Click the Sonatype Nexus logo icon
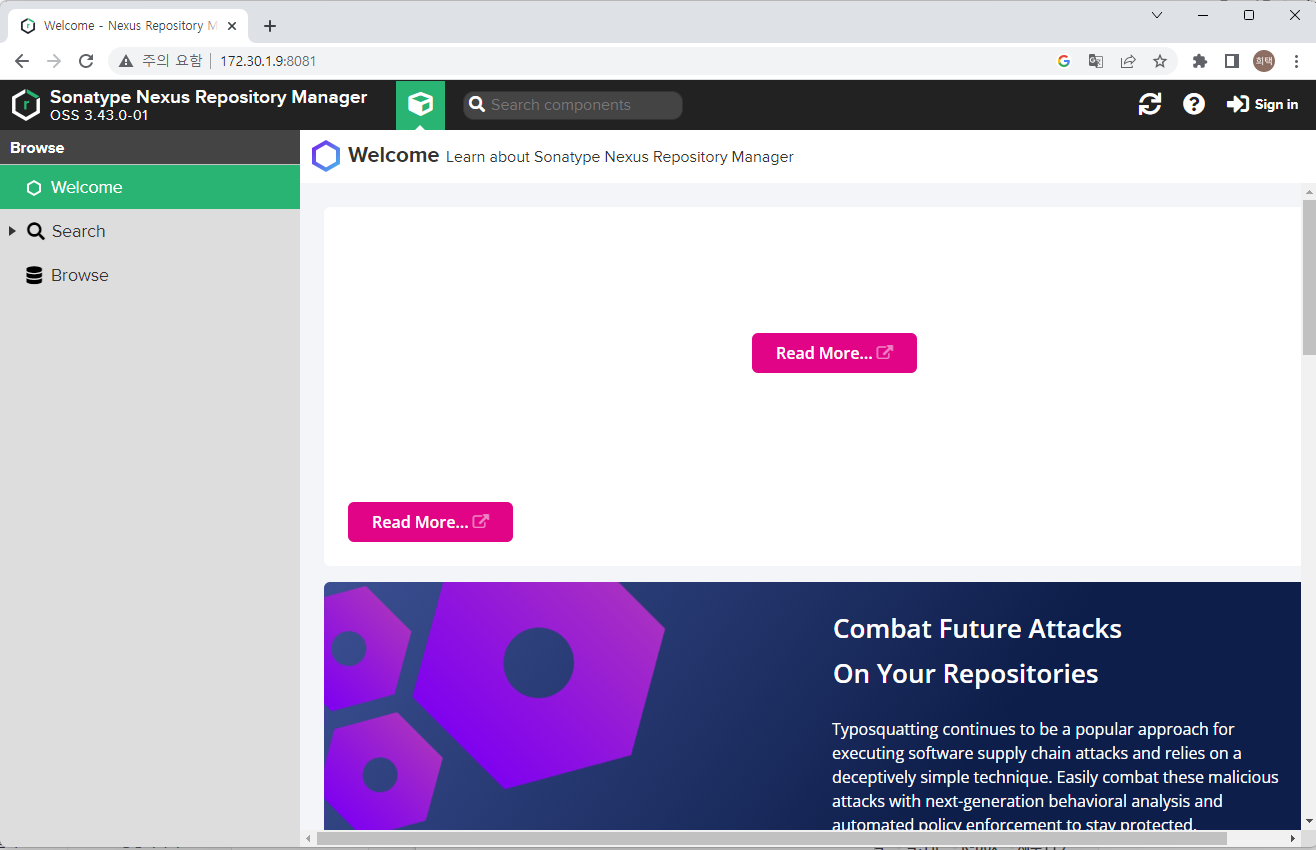The image size is (1316, 850). tap(26, 104)
